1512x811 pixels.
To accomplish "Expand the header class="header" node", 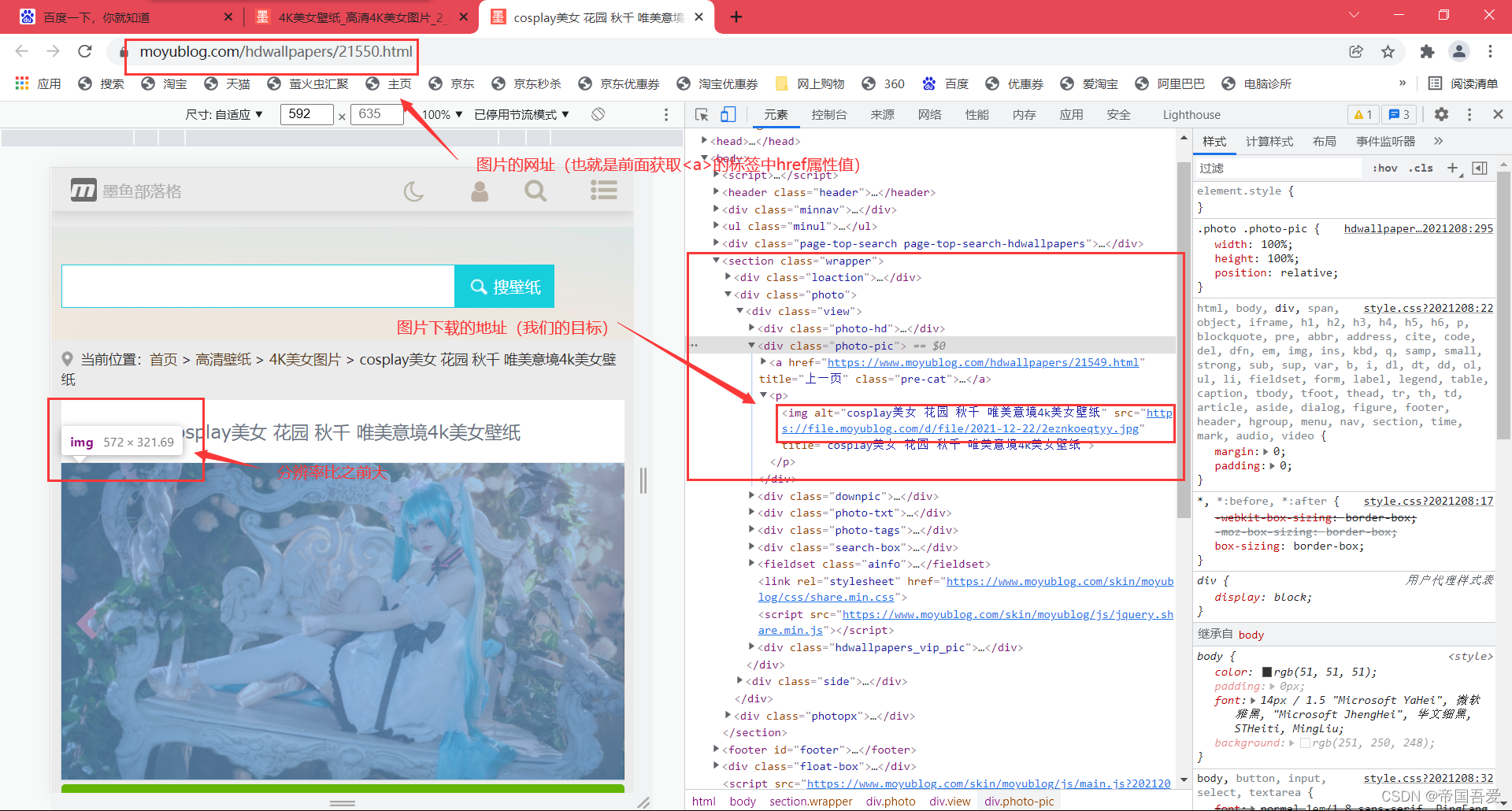I will 716,192.
